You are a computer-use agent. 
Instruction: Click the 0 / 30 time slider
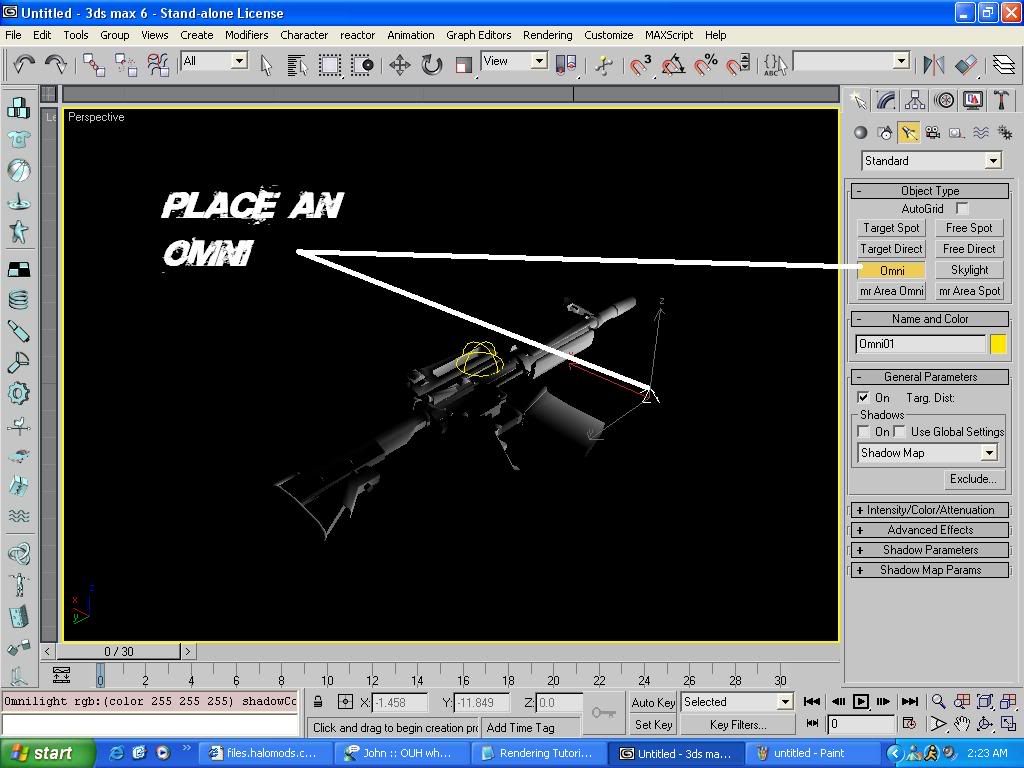(x=118, y=652)
